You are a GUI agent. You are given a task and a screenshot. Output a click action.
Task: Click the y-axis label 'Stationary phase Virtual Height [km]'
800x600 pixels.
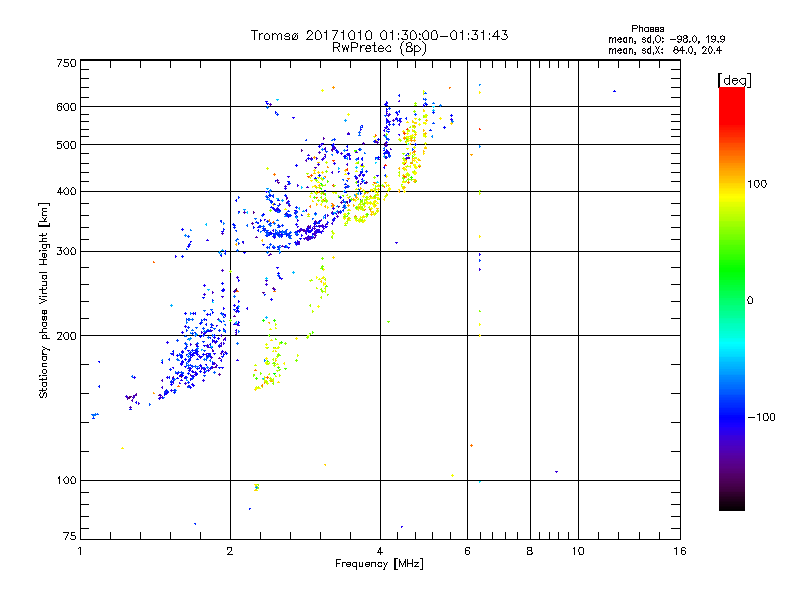[x=44, y=300]
